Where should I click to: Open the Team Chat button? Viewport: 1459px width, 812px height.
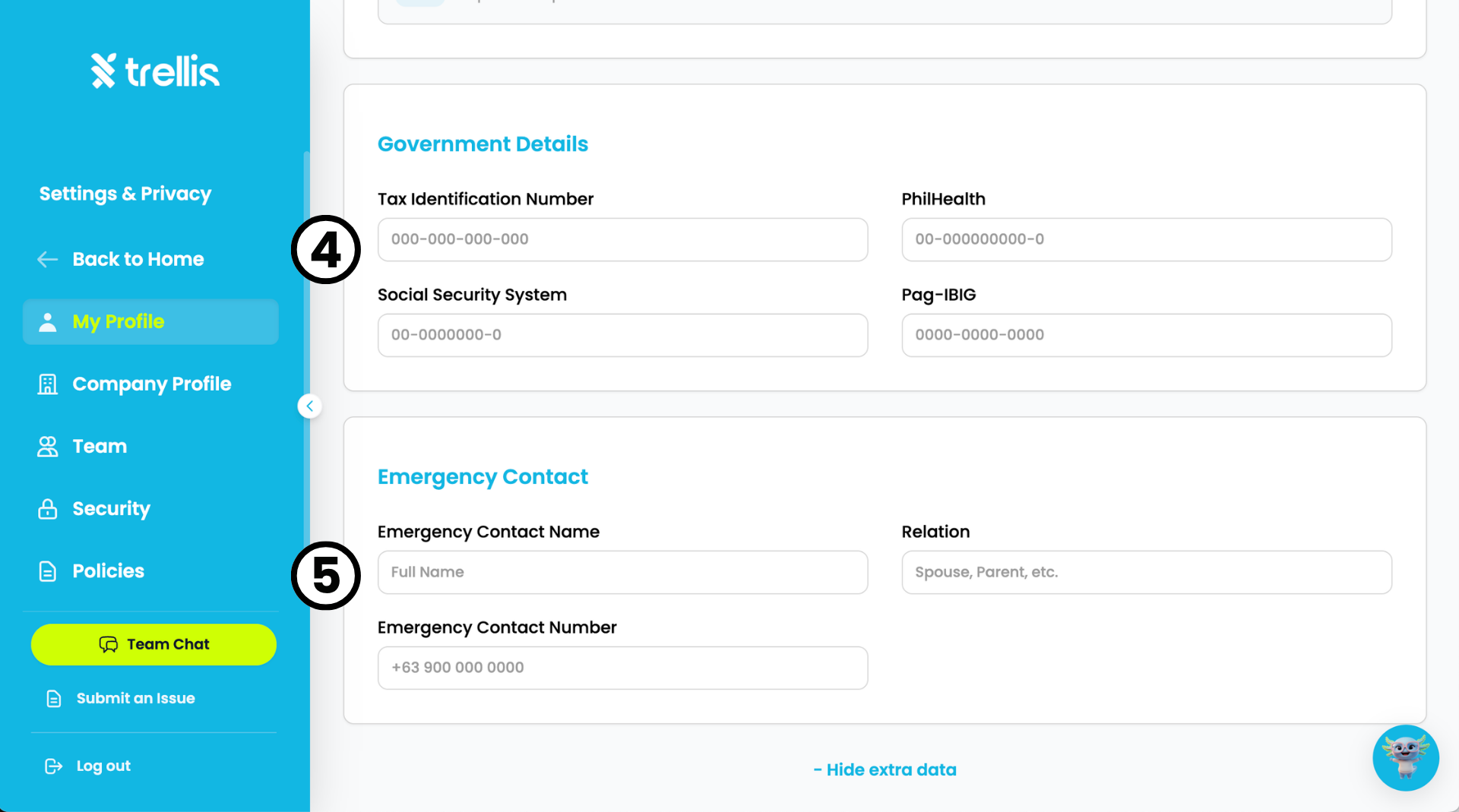coord(153,644)
